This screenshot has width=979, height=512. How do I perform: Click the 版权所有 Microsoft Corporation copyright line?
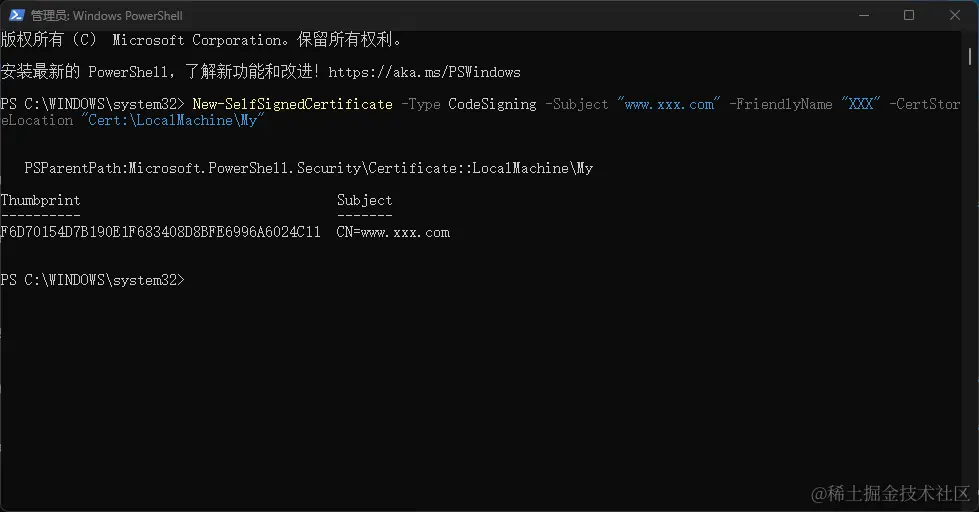pyautogui.click(x=200, y=40)
